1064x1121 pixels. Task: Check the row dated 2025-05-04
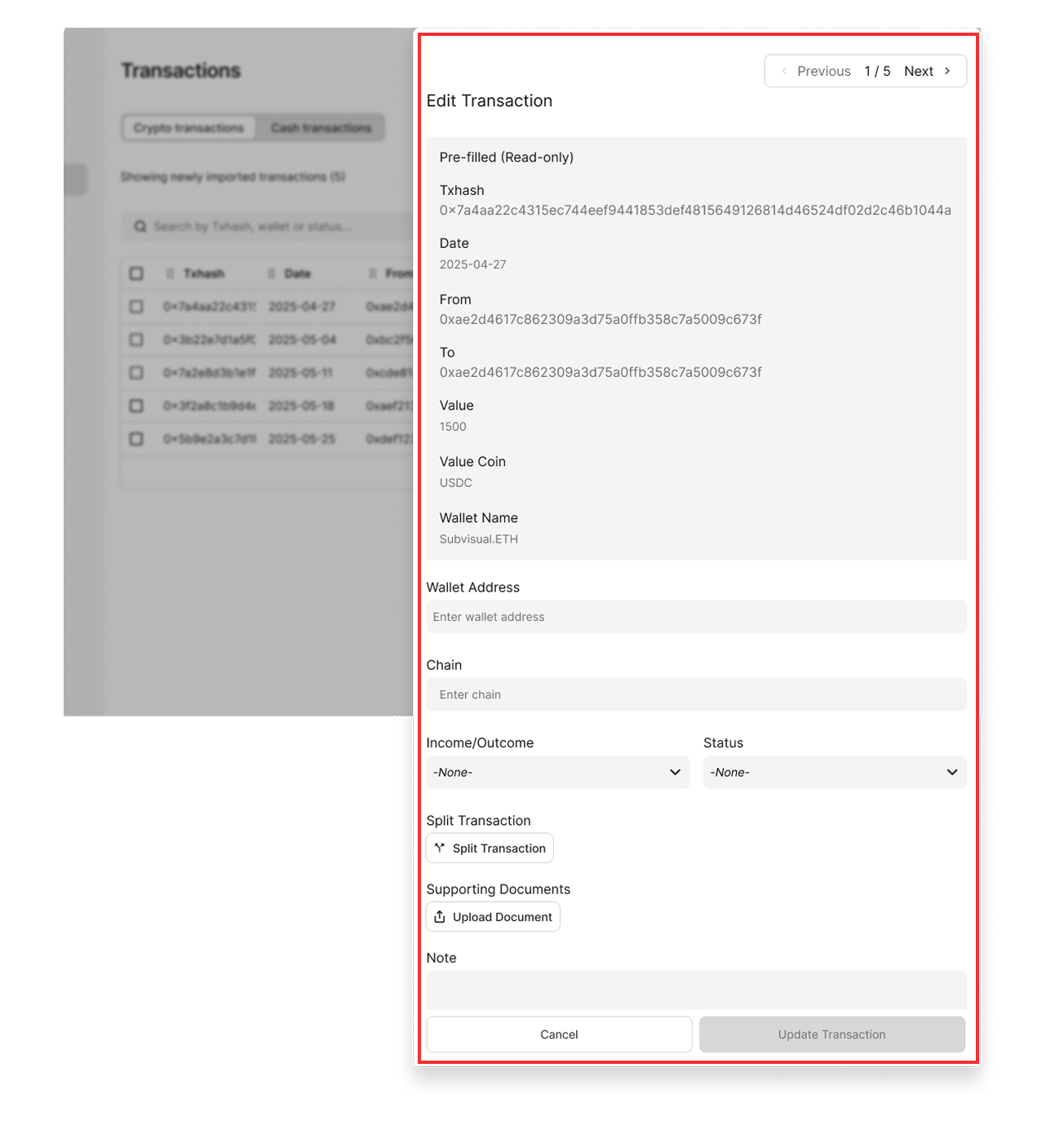(136, 339)
